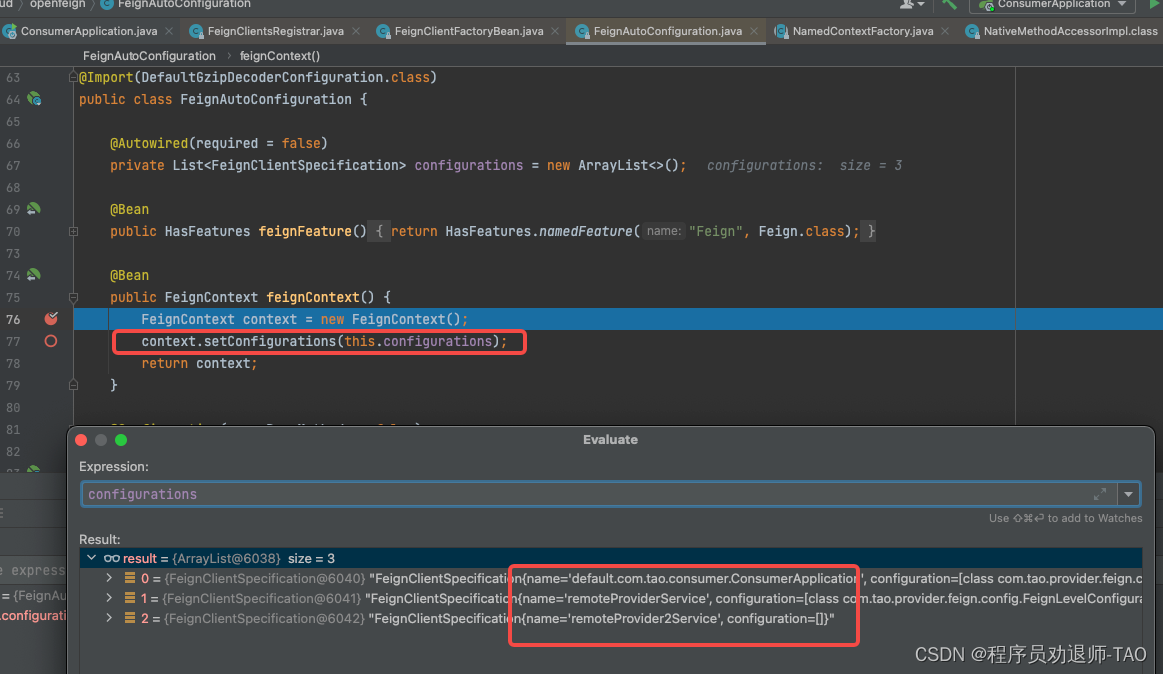The image size is (1163, 674).
Task: Click the list icon of result row 2
Action: [130, 618]
